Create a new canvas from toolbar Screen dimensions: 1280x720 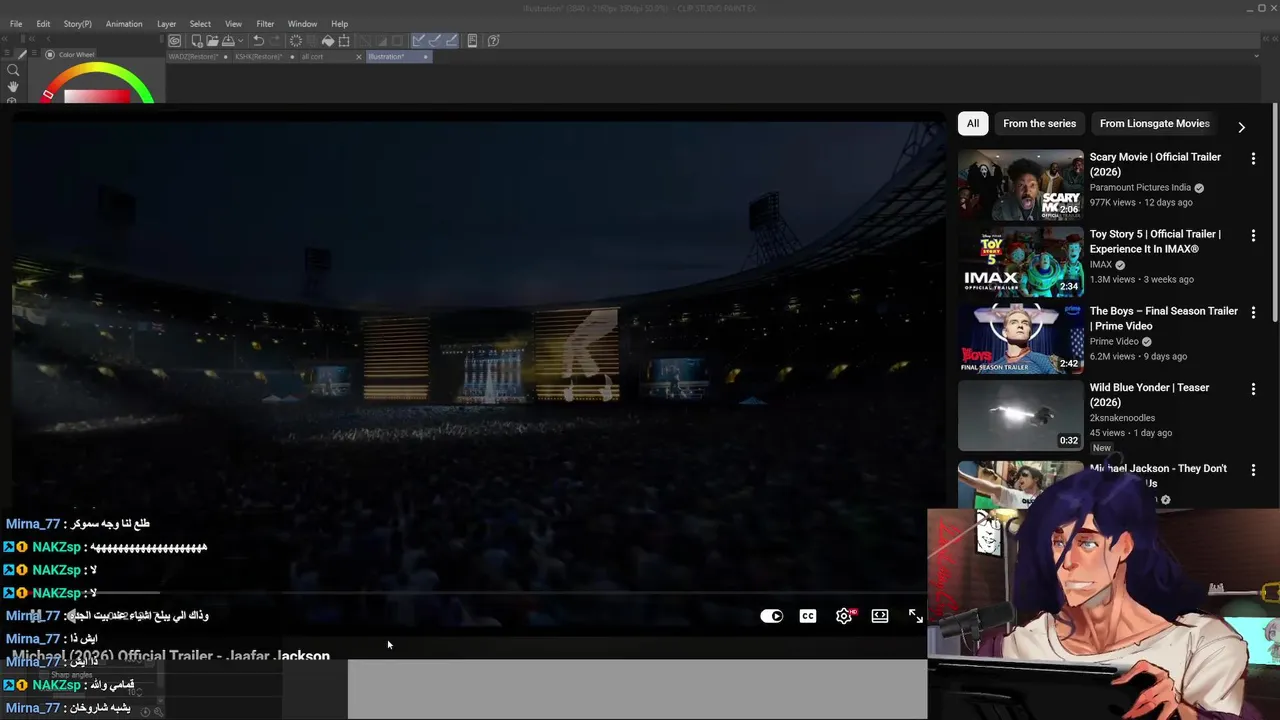(197, 41)
